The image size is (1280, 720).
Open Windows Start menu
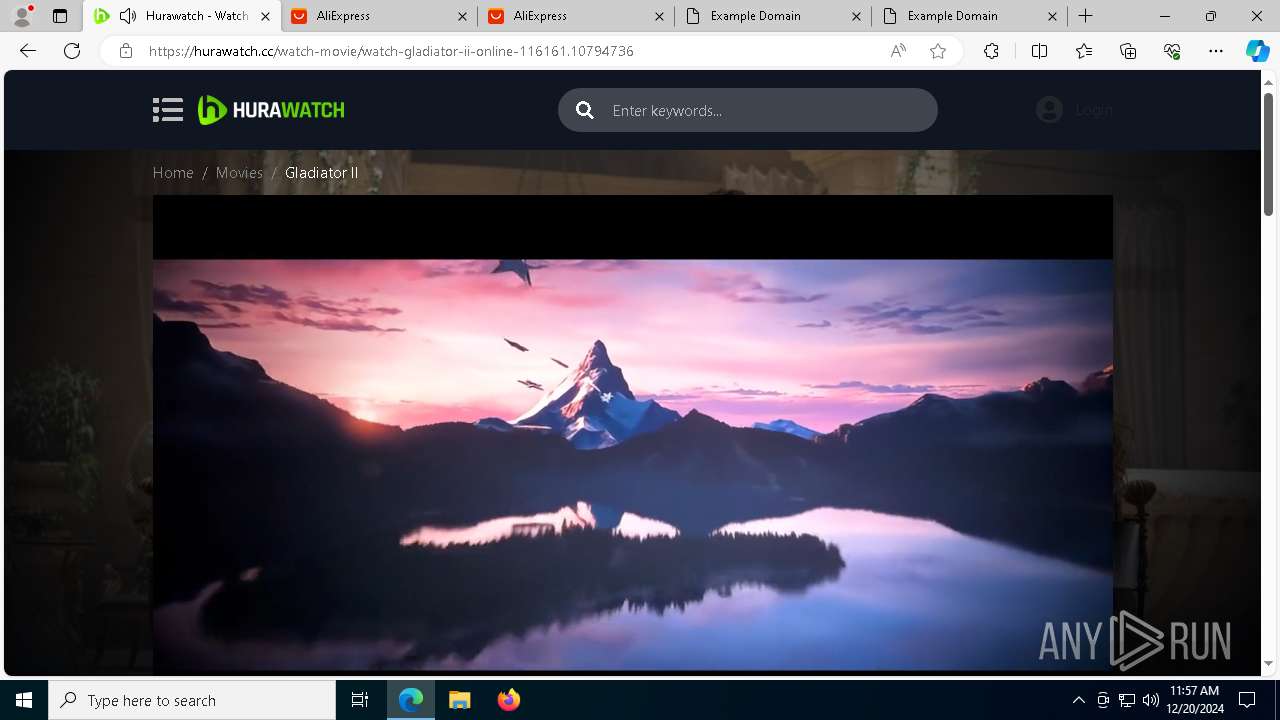coord(24,700)
